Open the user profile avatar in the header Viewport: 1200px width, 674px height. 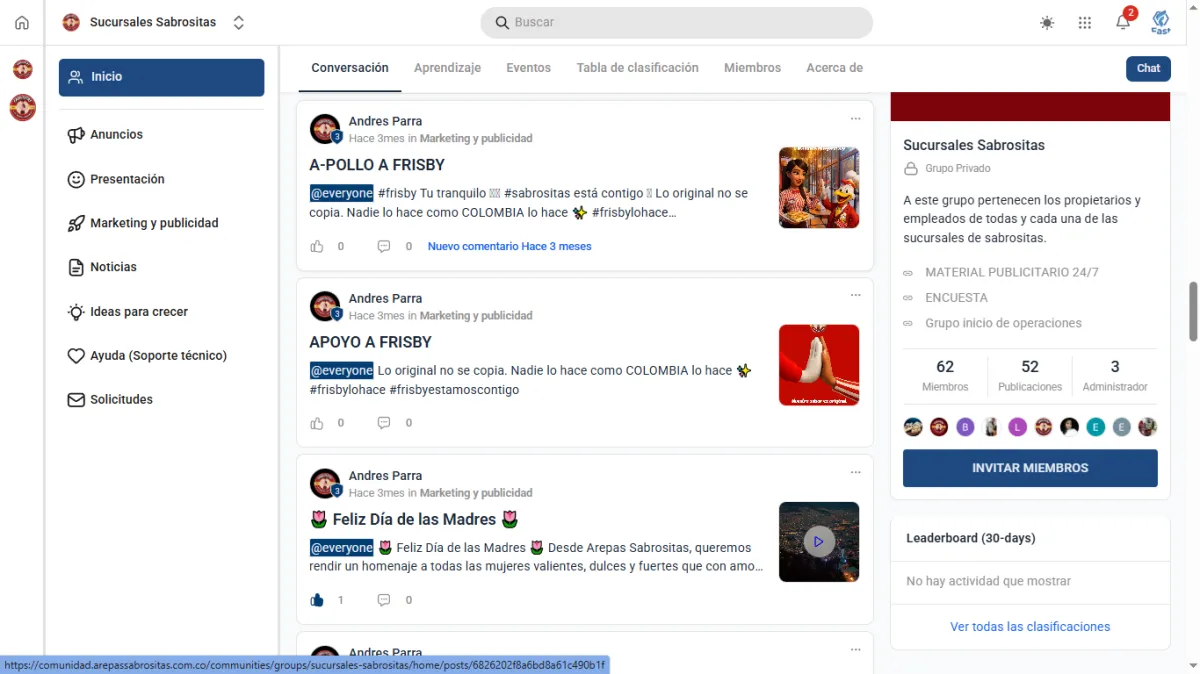(1161, 22)
